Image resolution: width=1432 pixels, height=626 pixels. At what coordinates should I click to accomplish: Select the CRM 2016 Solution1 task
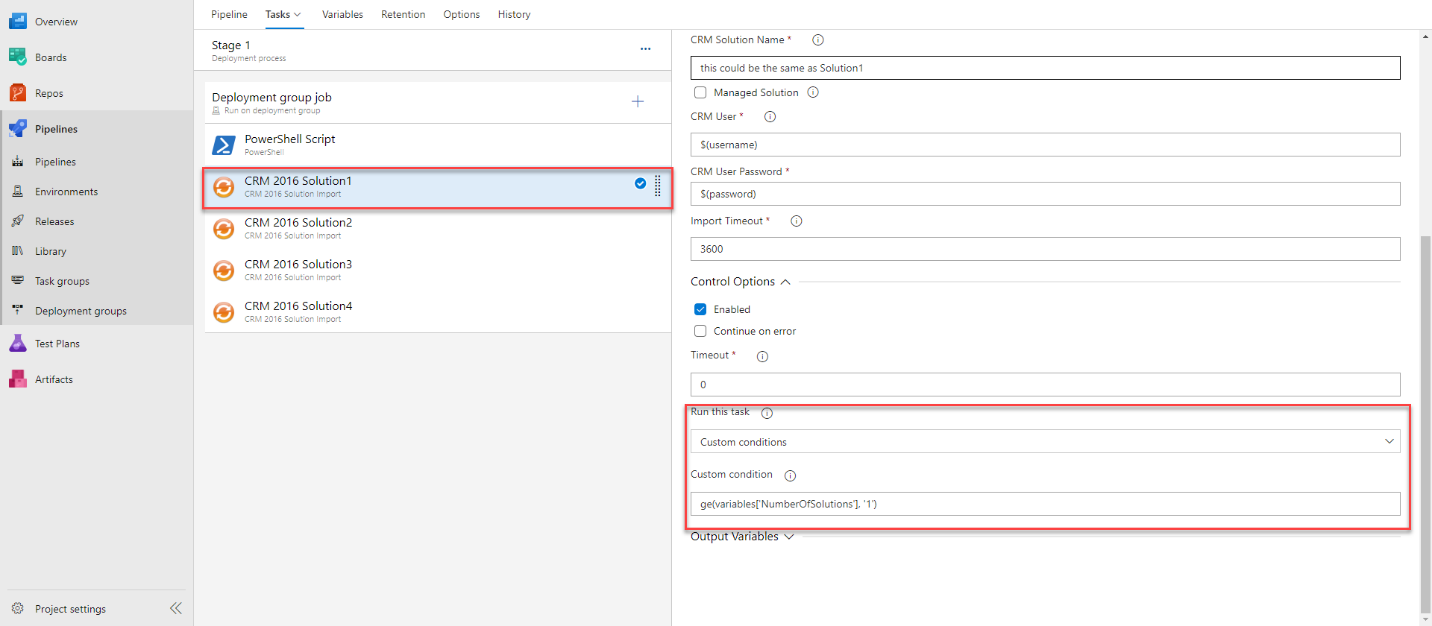(438, 187)
